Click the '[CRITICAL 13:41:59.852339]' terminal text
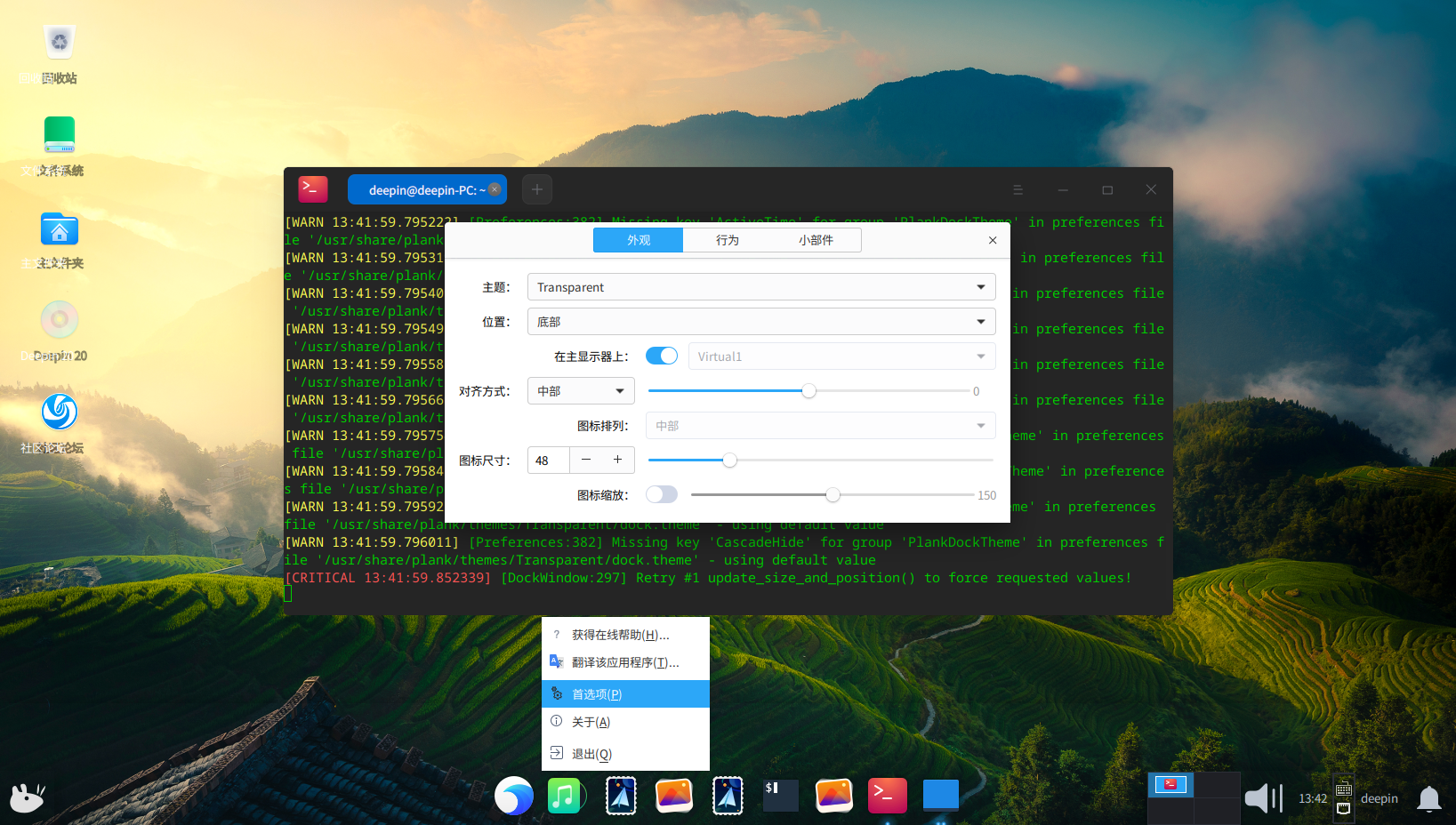Screen dimensions: 1456x825 388,578
